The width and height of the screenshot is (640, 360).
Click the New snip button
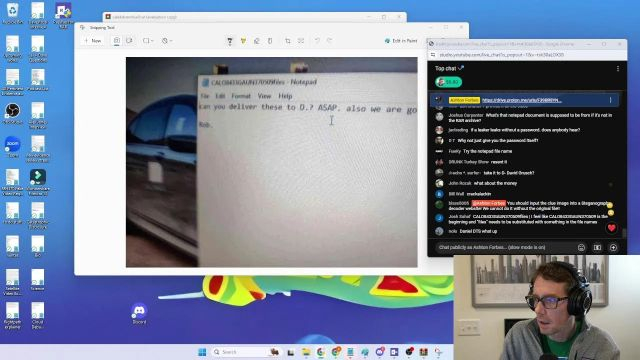coord(93,41)
